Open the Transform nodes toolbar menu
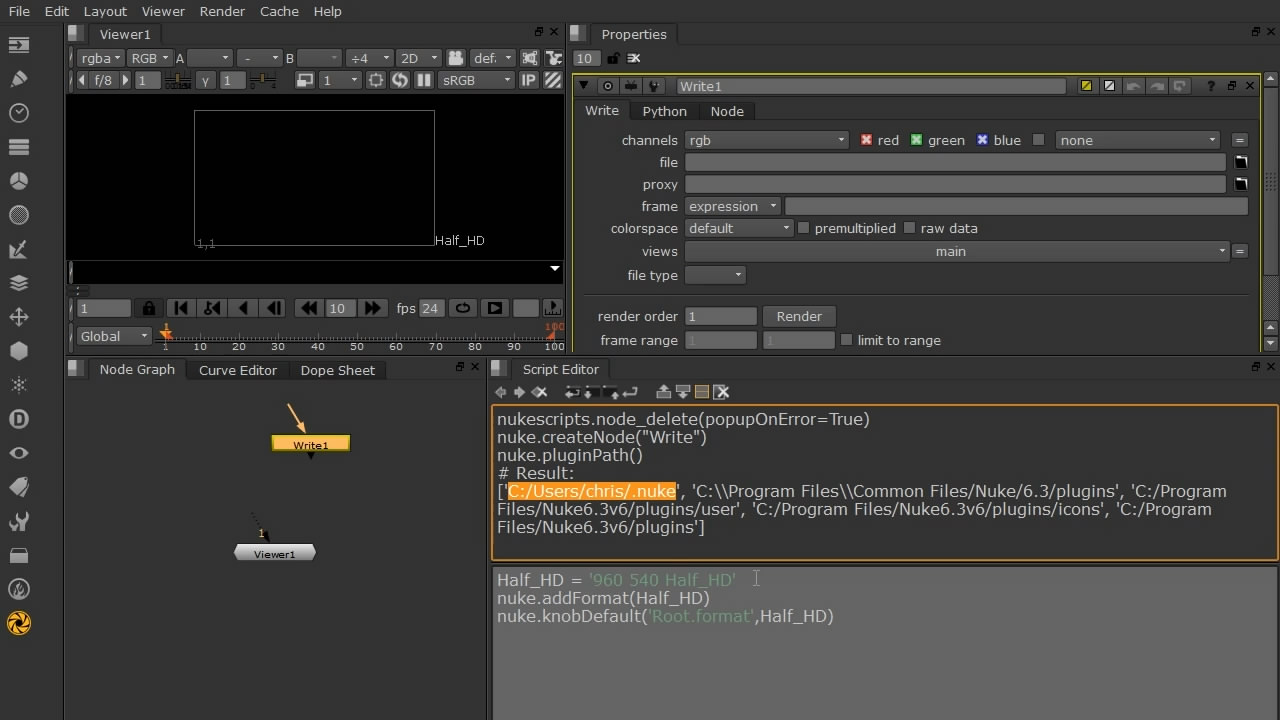Screen dimensions: 1280x720 click(18, 317)
